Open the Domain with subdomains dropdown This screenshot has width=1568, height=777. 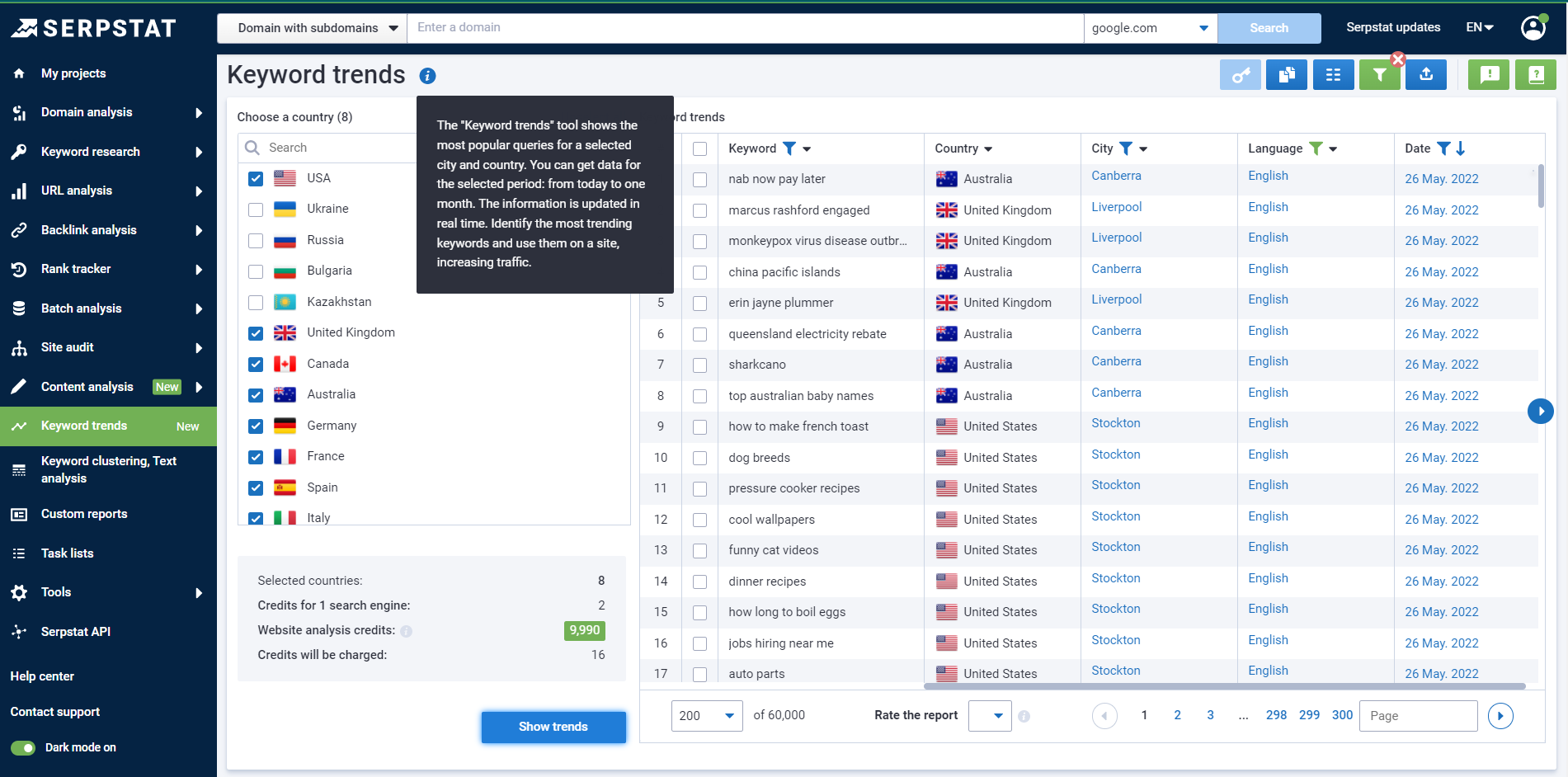point(311,27)
